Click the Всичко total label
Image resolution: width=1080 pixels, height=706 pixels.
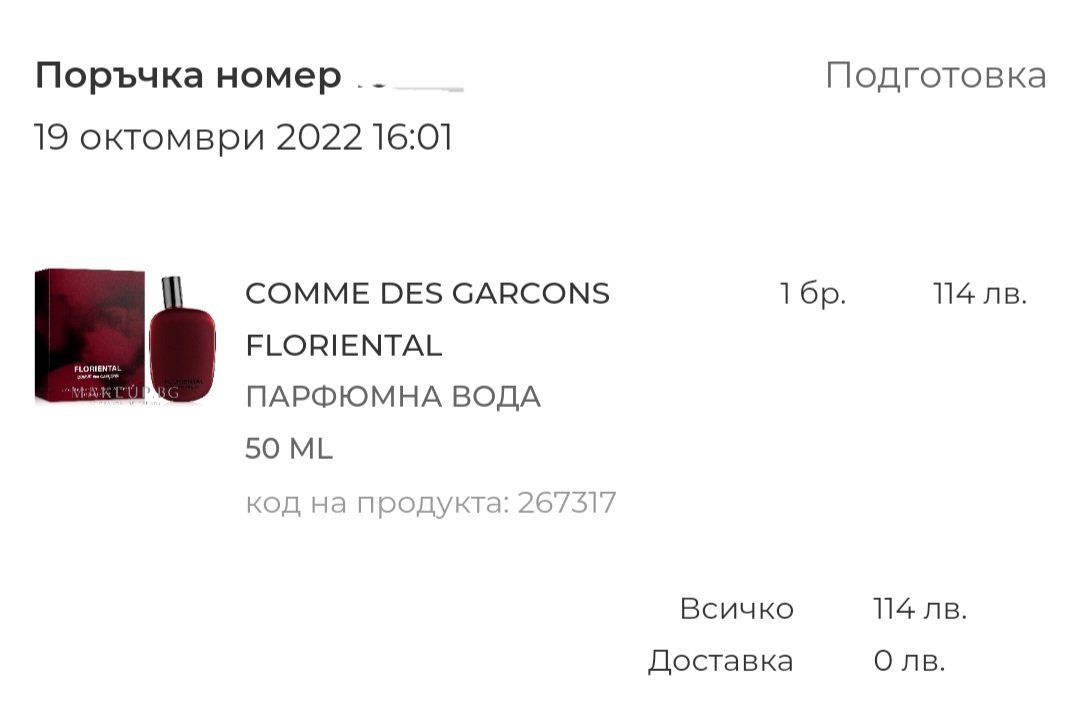[736, 609]
